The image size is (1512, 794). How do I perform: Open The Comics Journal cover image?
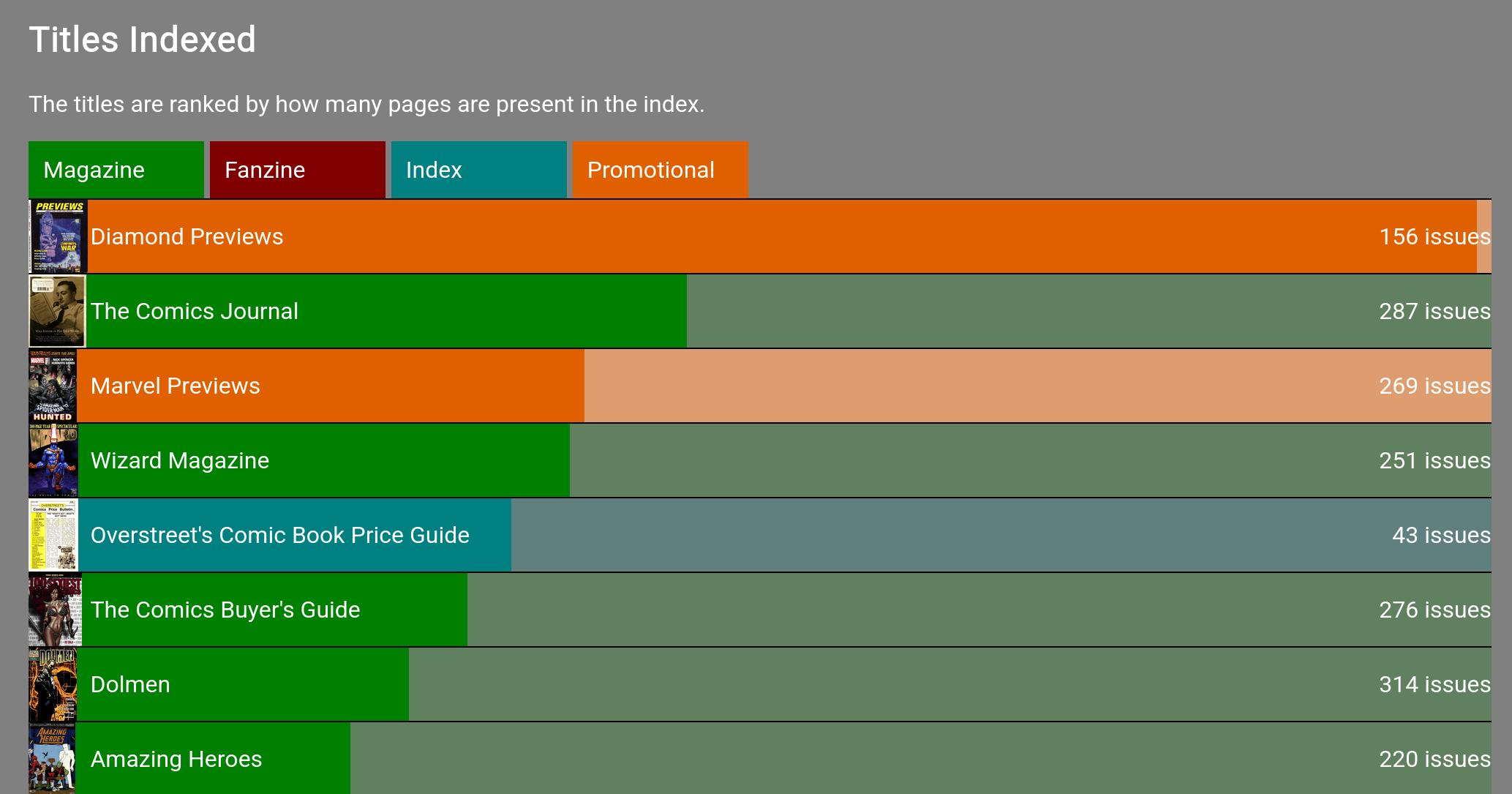(x=58, y=311)
